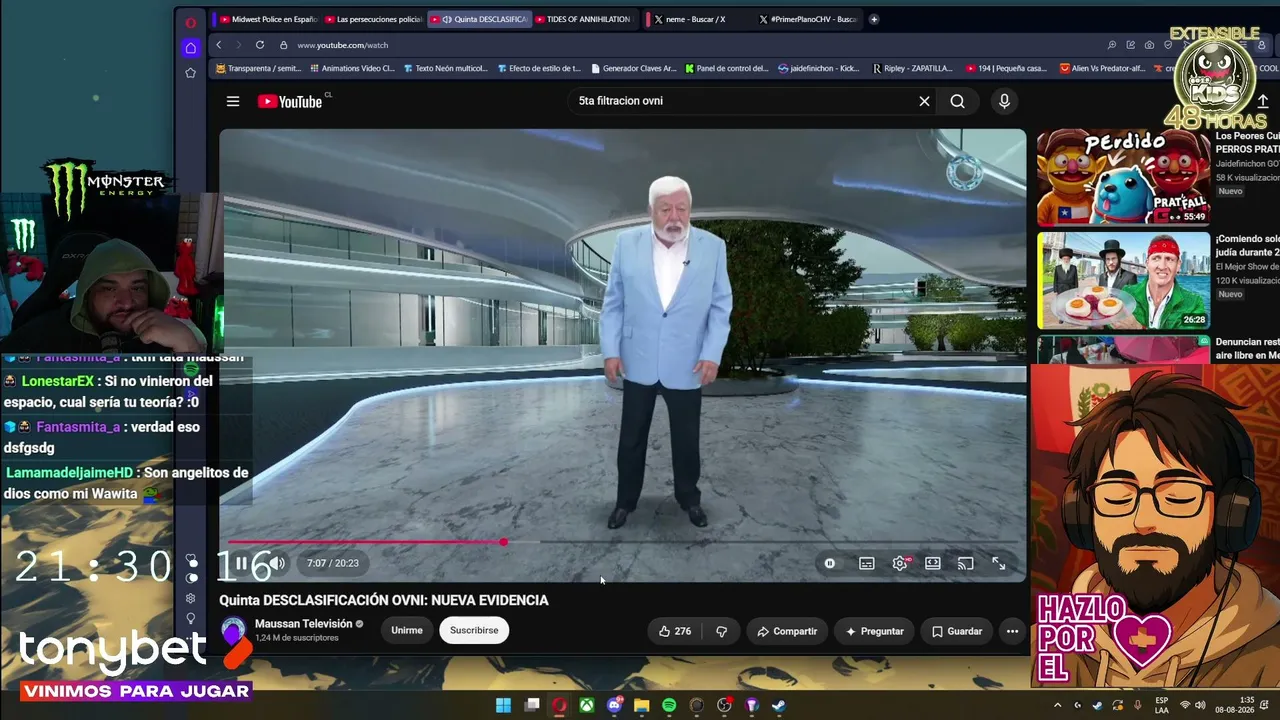Go back with the browser back arrow

pos(219,45)
